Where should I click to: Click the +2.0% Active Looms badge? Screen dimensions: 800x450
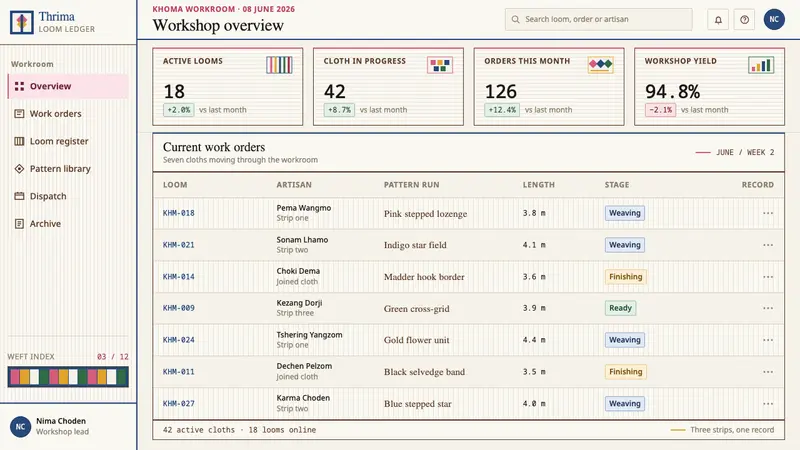[179, 110]
